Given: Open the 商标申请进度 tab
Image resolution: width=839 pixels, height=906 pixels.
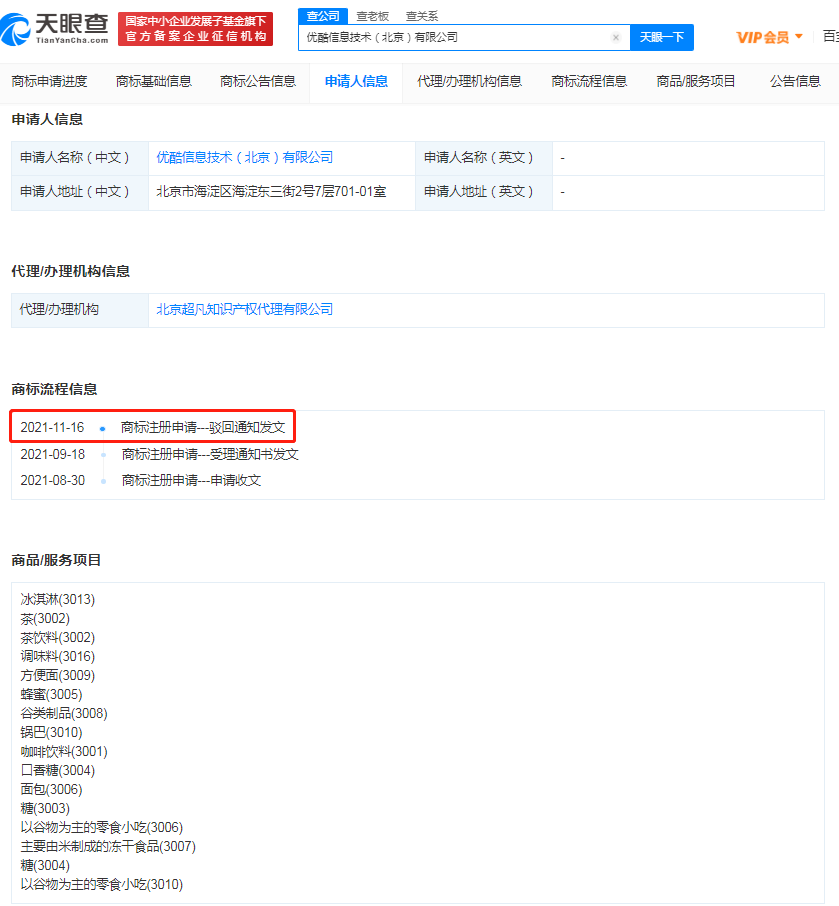Looking at the screenshot, I should [50, 81].
